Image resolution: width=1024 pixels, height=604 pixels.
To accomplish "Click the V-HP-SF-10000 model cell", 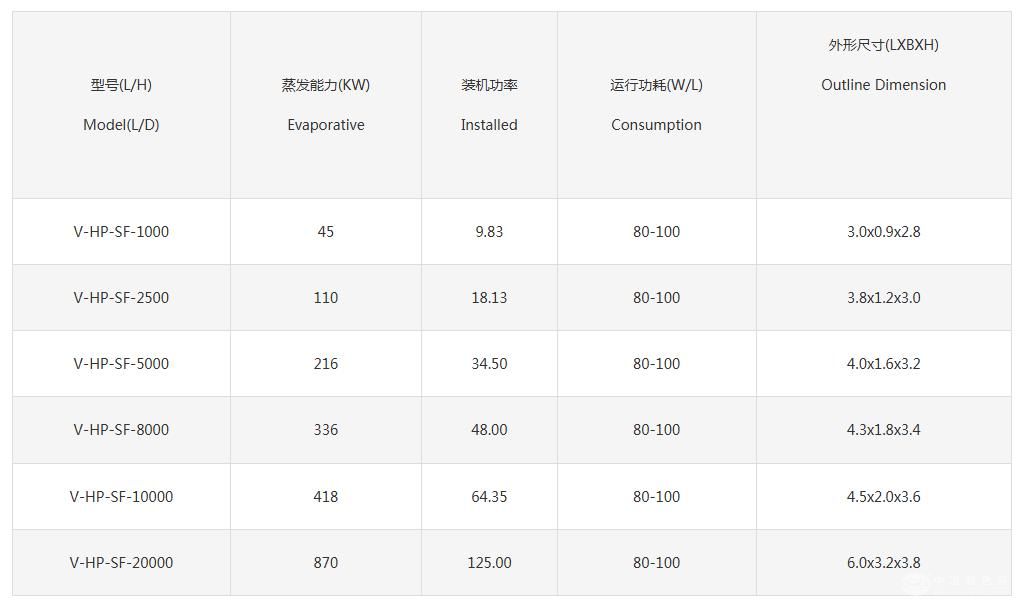I will coord(121,497).
